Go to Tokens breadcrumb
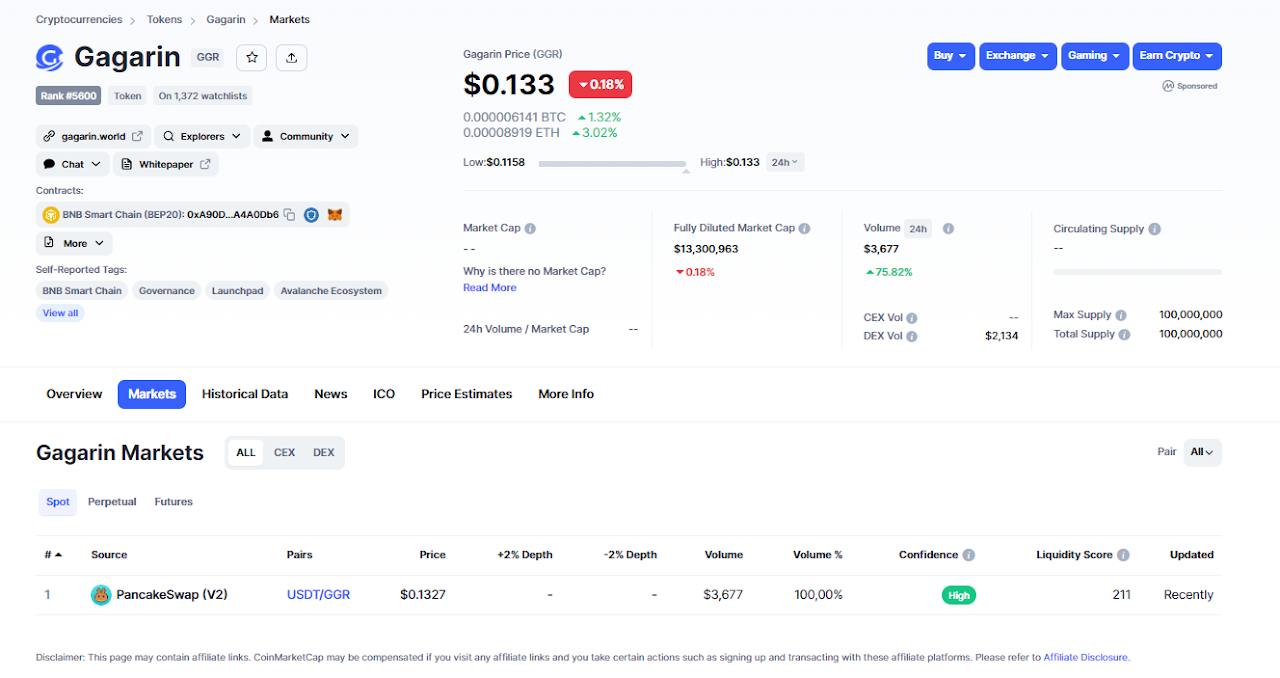Image resolution: width=1280 pixels, height=678 pixels. tap(165, 19)
